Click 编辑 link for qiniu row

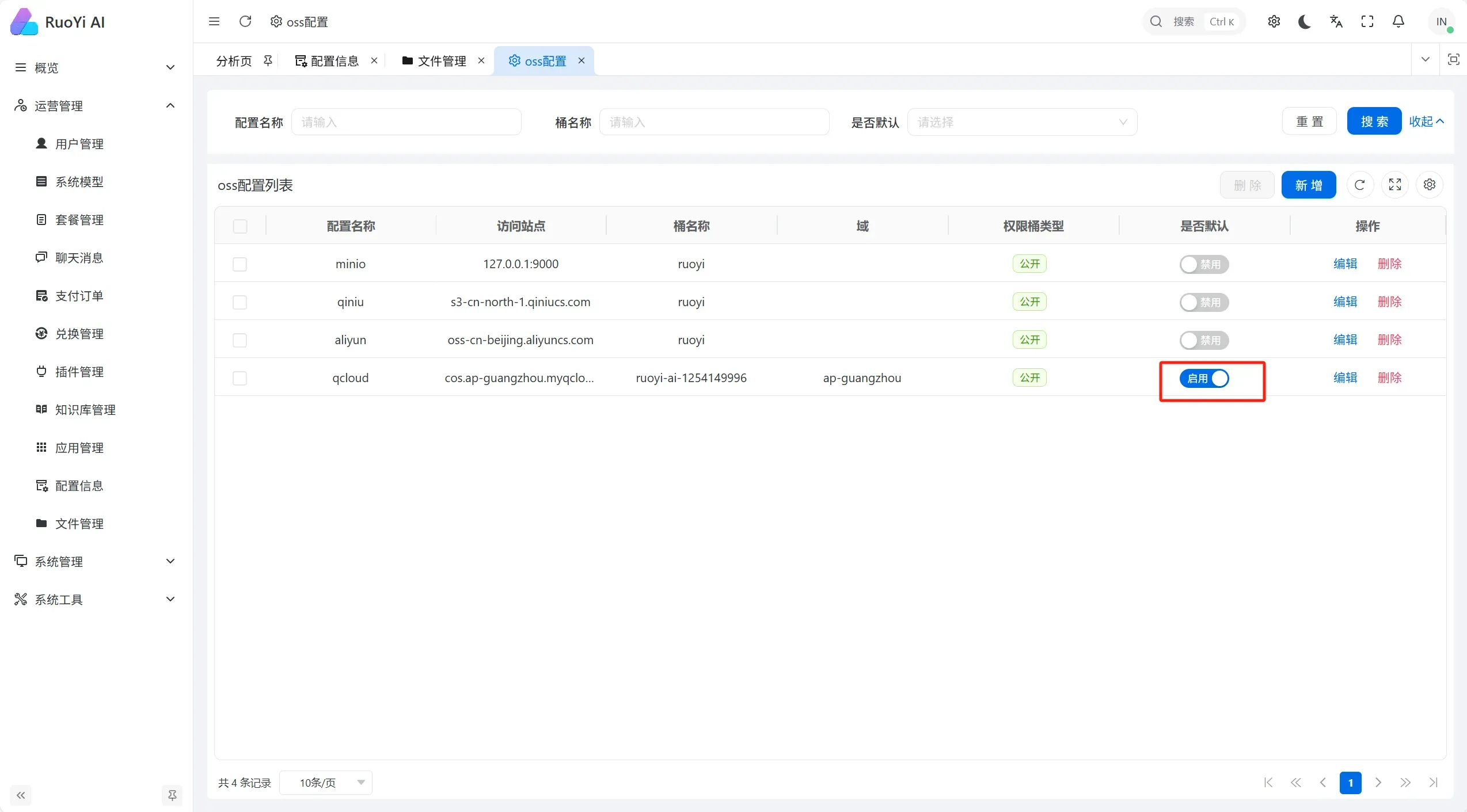pos(1345,302)
